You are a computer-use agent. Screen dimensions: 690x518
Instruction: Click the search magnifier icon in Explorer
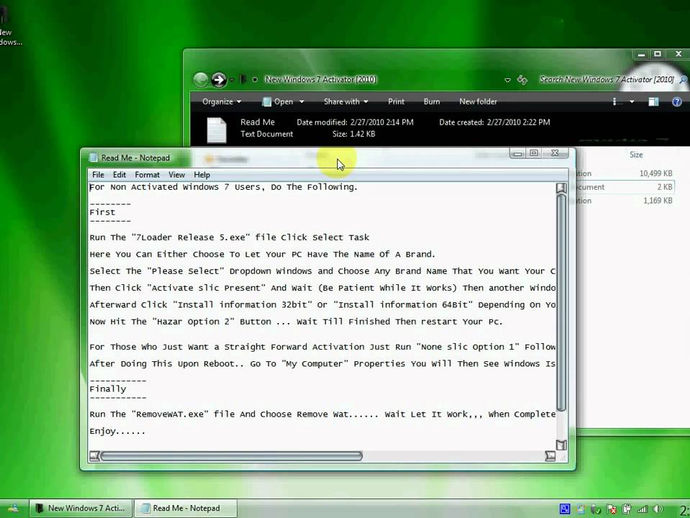click(x=683, y=80)
